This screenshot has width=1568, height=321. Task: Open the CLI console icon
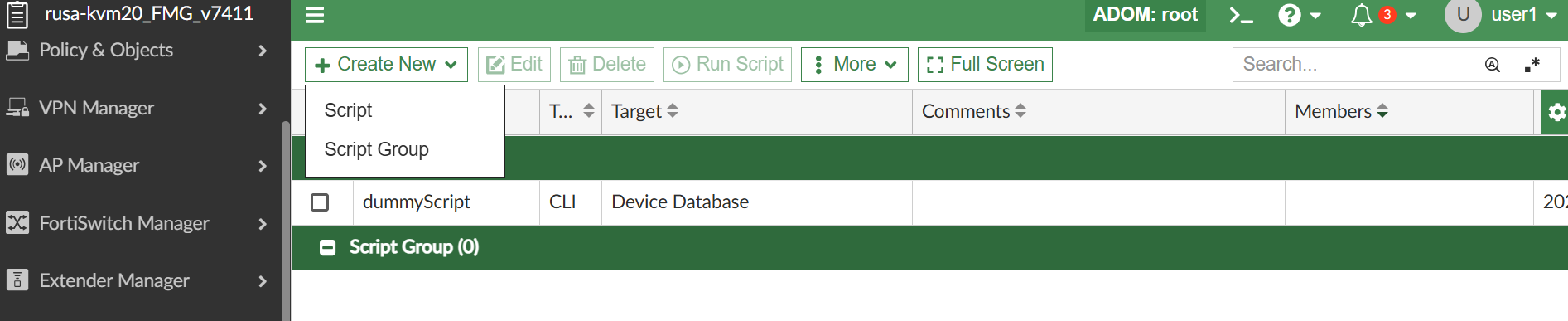click(1240, 15)
